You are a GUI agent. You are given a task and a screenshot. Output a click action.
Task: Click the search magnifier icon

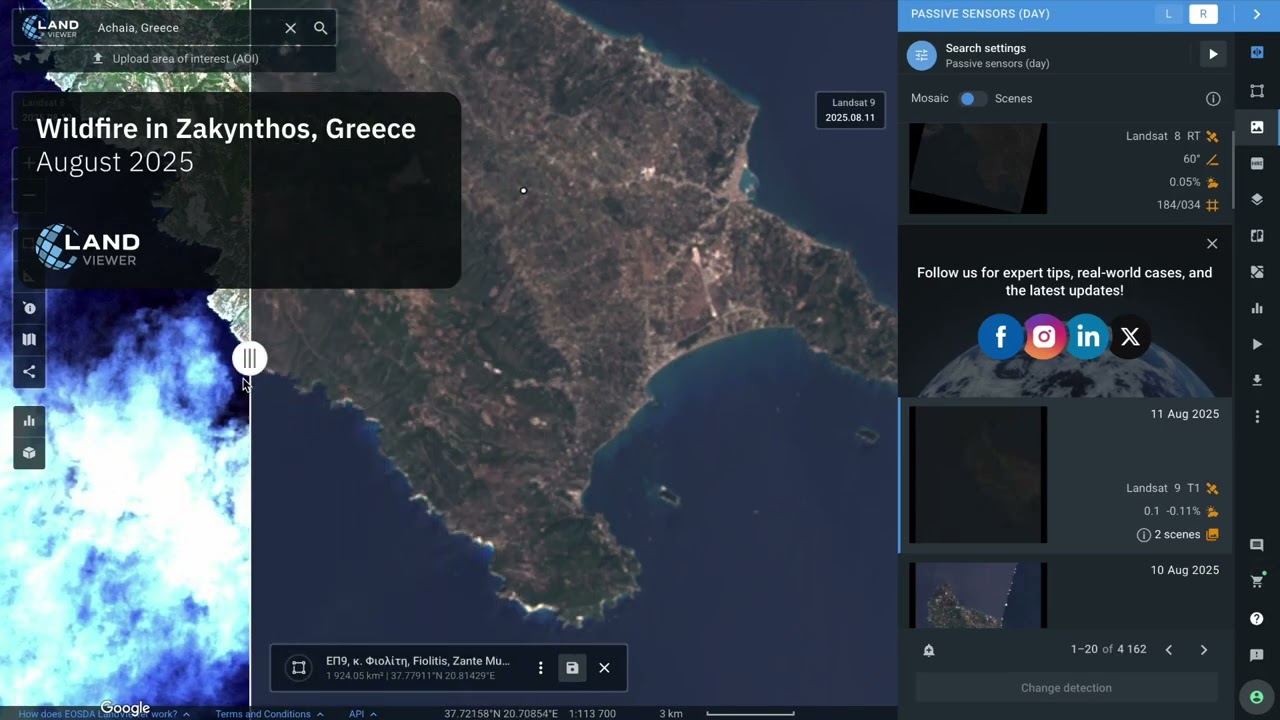pos(320,28)
